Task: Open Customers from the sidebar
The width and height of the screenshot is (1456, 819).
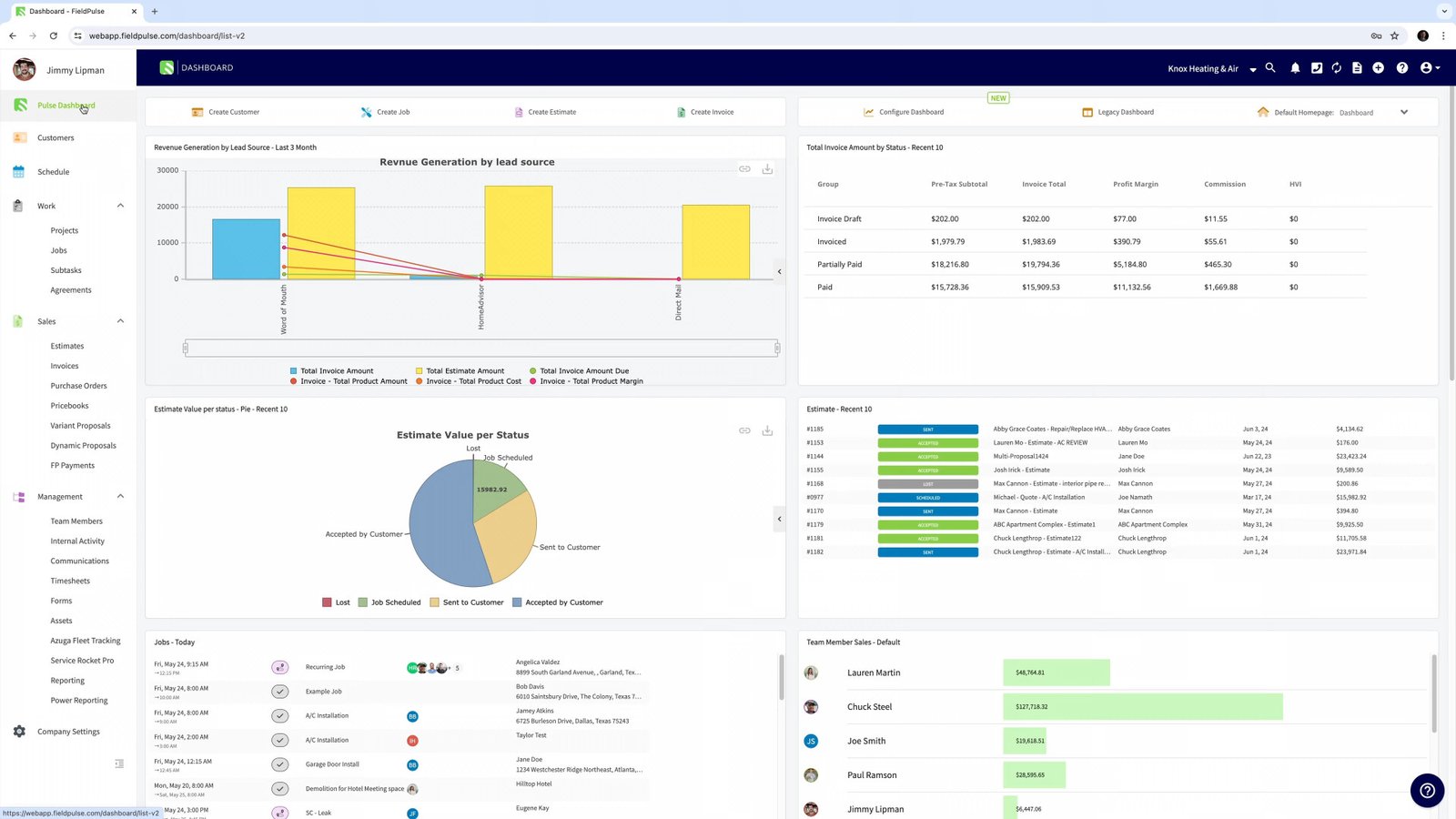Action: pyautogui.click(x=55, y=137)
